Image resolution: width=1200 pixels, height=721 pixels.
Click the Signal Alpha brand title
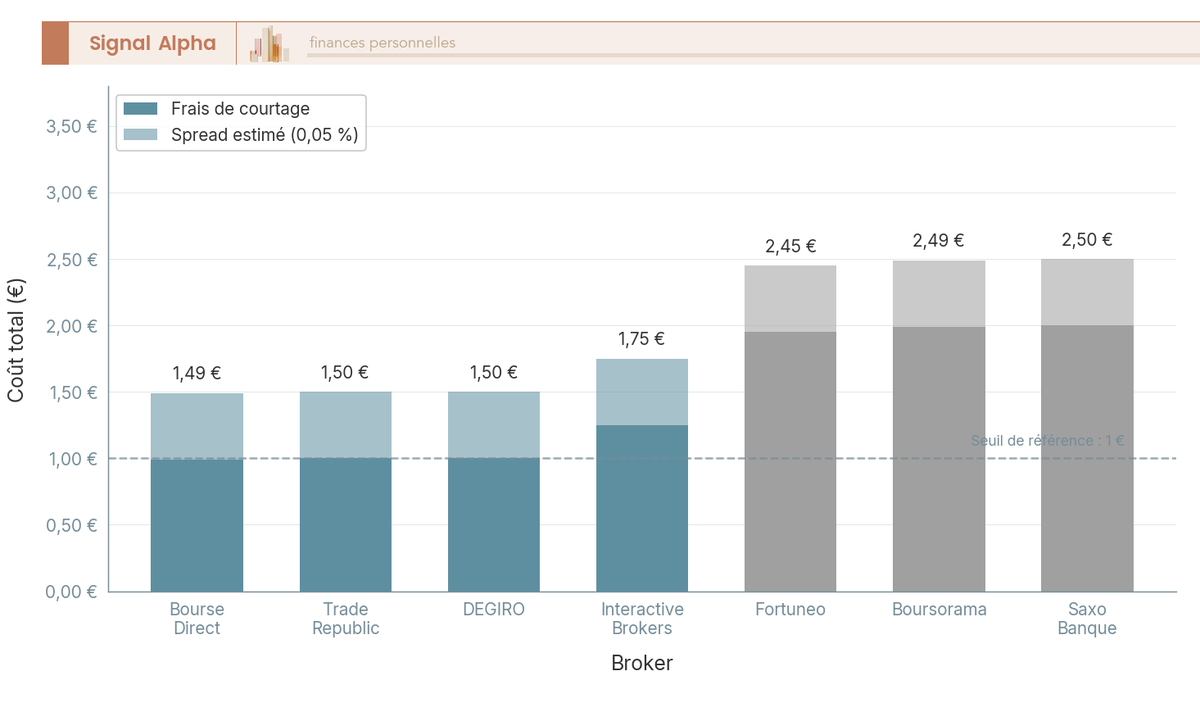tap(152, 43)
